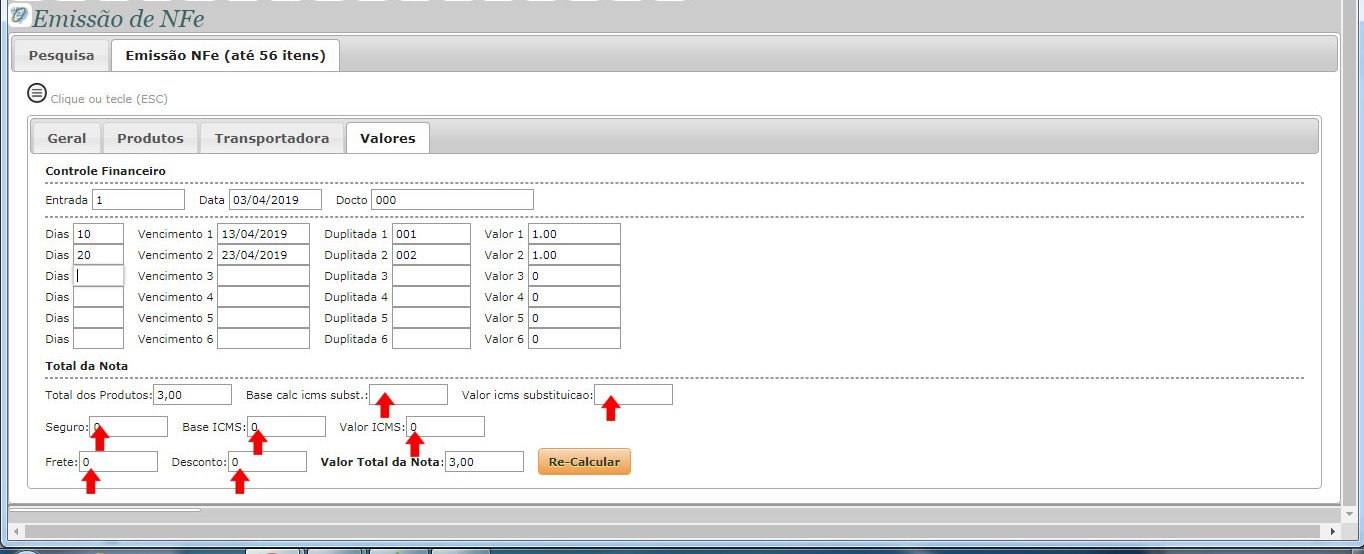Viewport: 1364px width, 554px height.
Task: Switch to the Transportadora tab
Action: [271, 138]
